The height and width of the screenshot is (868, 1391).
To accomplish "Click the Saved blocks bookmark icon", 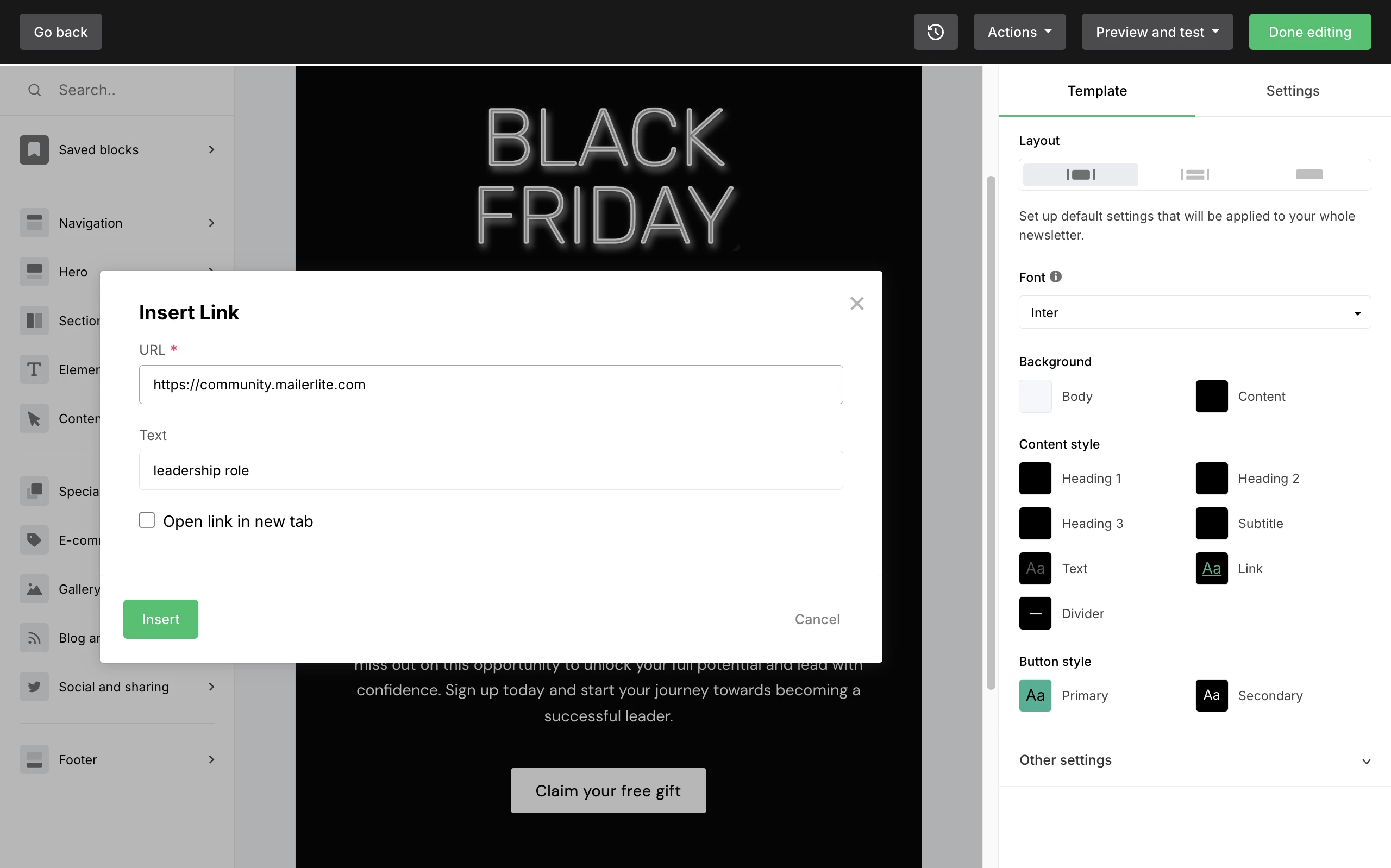I will click(x=34, y=150).
